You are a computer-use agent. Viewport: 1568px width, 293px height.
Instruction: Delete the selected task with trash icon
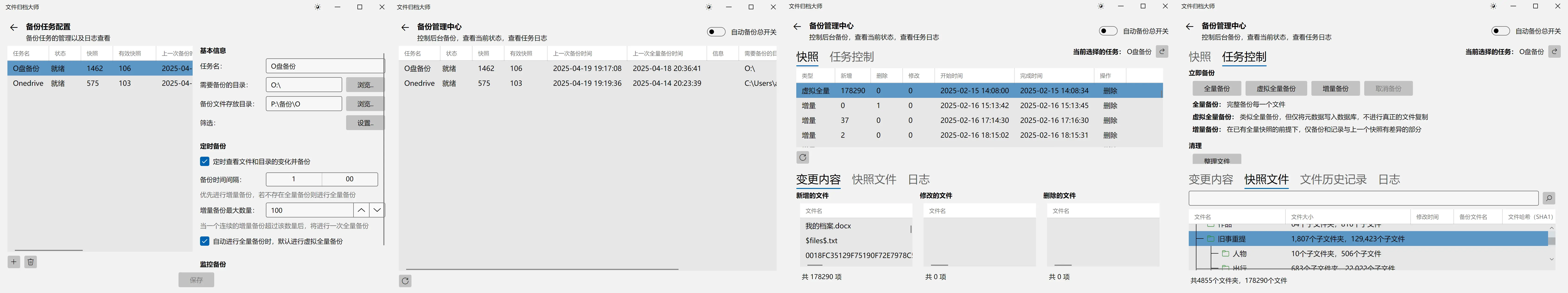pyautogui.click(x=30, y=262)
